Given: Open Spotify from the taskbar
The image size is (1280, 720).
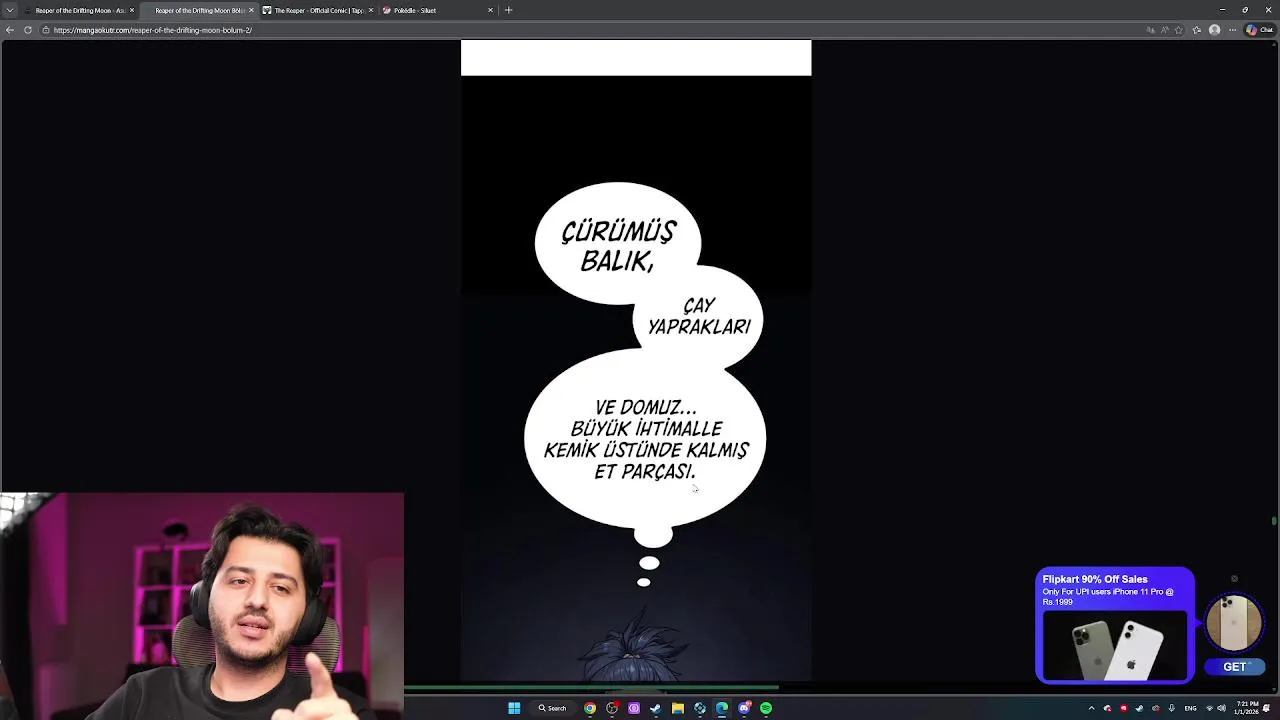Looking at the screenshot, I should (766, 708).
